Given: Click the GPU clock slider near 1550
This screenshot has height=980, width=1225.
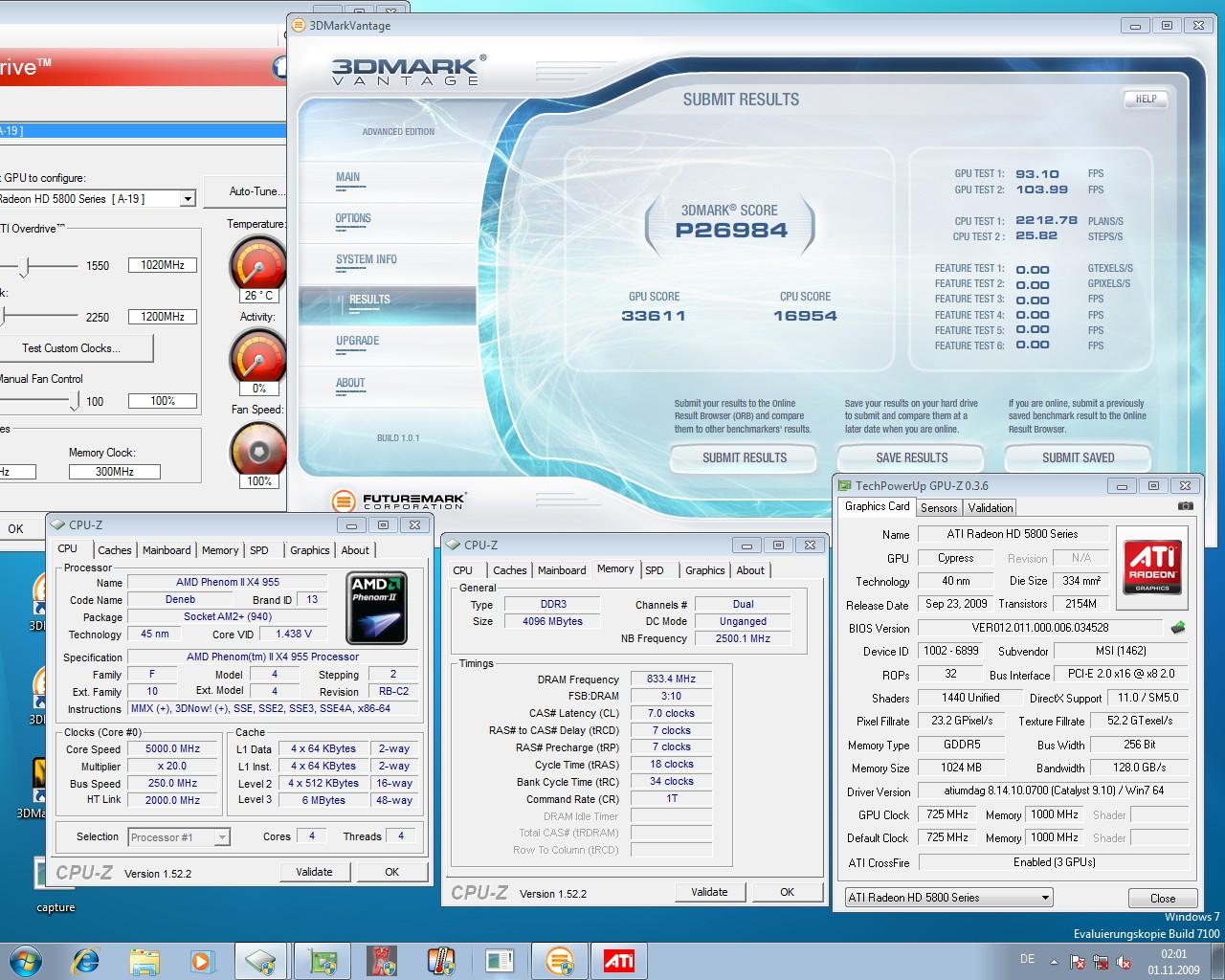Looking at the screenshot, I should pyautogui.click(x=26, y=267).
